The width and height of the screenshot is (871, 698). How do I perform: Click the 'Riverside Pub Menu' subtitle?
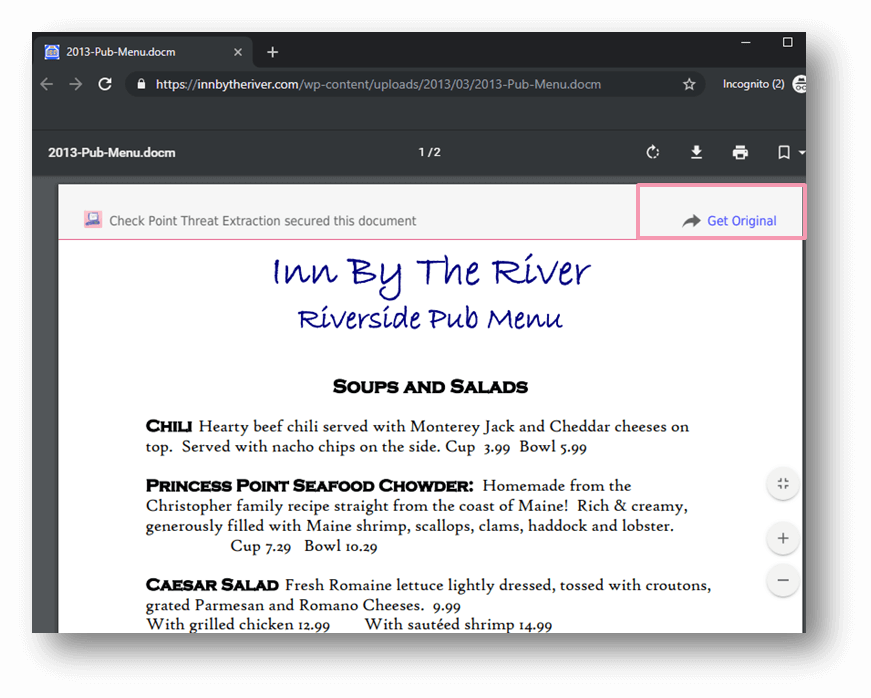point(430,319)
